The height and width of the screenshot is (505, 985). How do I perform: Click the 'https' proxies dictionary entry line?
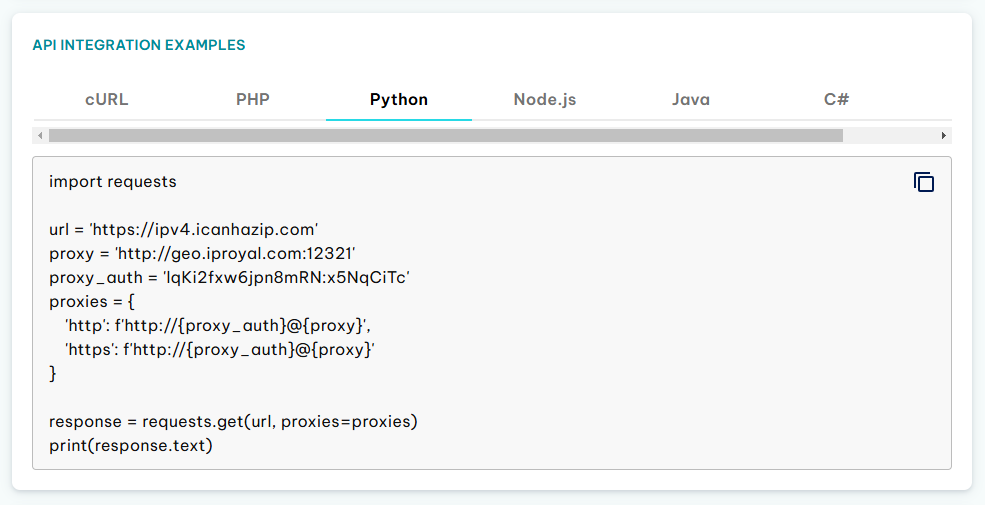click(220, 350)
